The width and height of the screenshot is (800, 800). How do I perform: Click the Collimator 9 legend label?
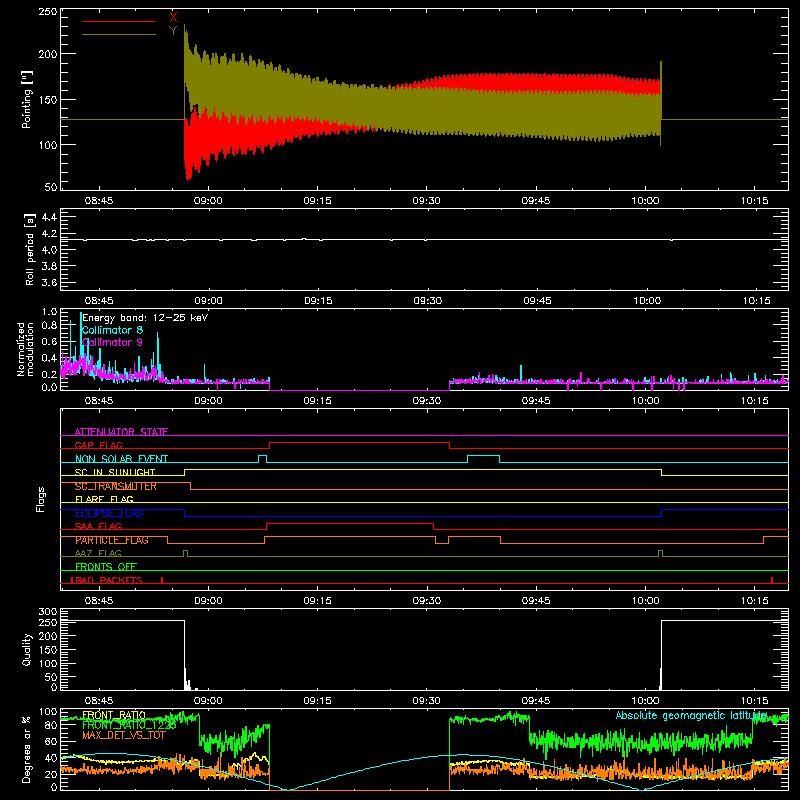click(112, 342)
